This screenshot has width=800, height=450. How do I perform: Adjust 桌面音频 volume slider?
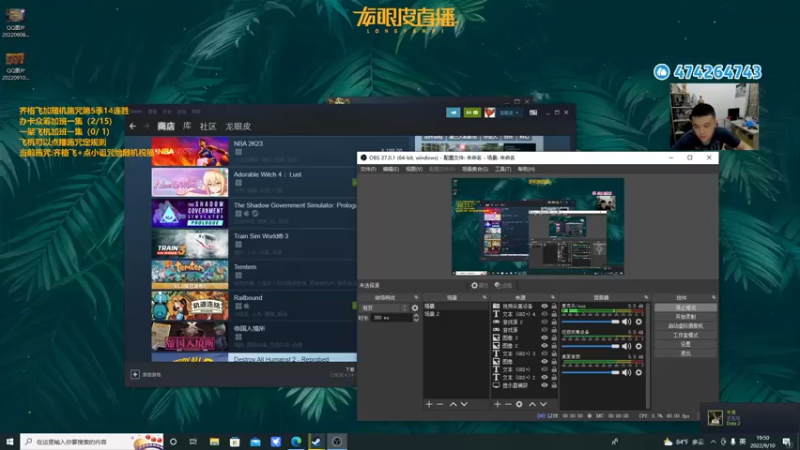click(590, 372)
